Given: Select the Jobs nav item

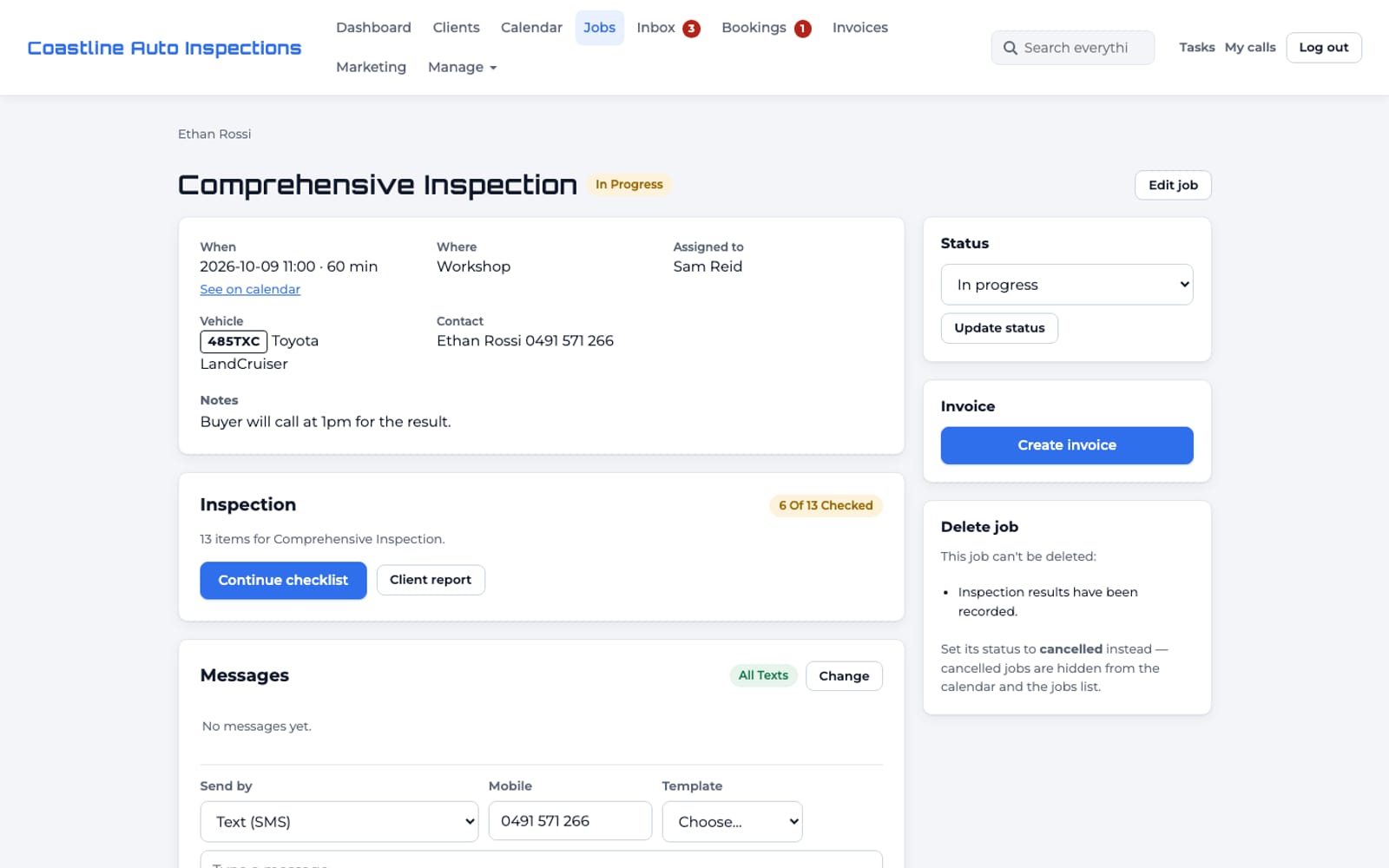Looking at the screenshot, I should (599, 28).
